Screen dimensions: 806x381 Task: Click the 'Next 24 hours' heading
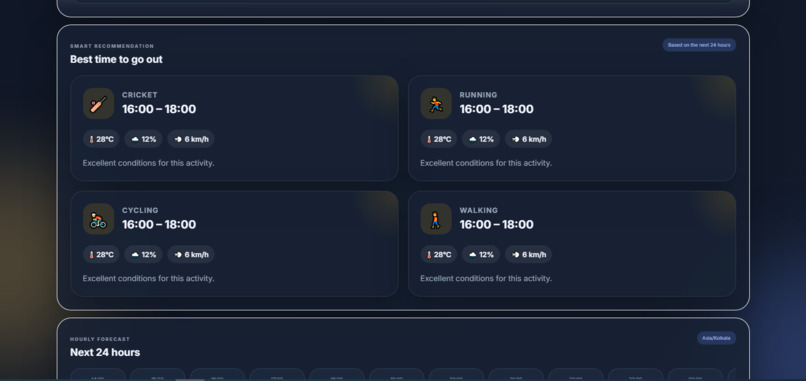click(x=105, y=352)
